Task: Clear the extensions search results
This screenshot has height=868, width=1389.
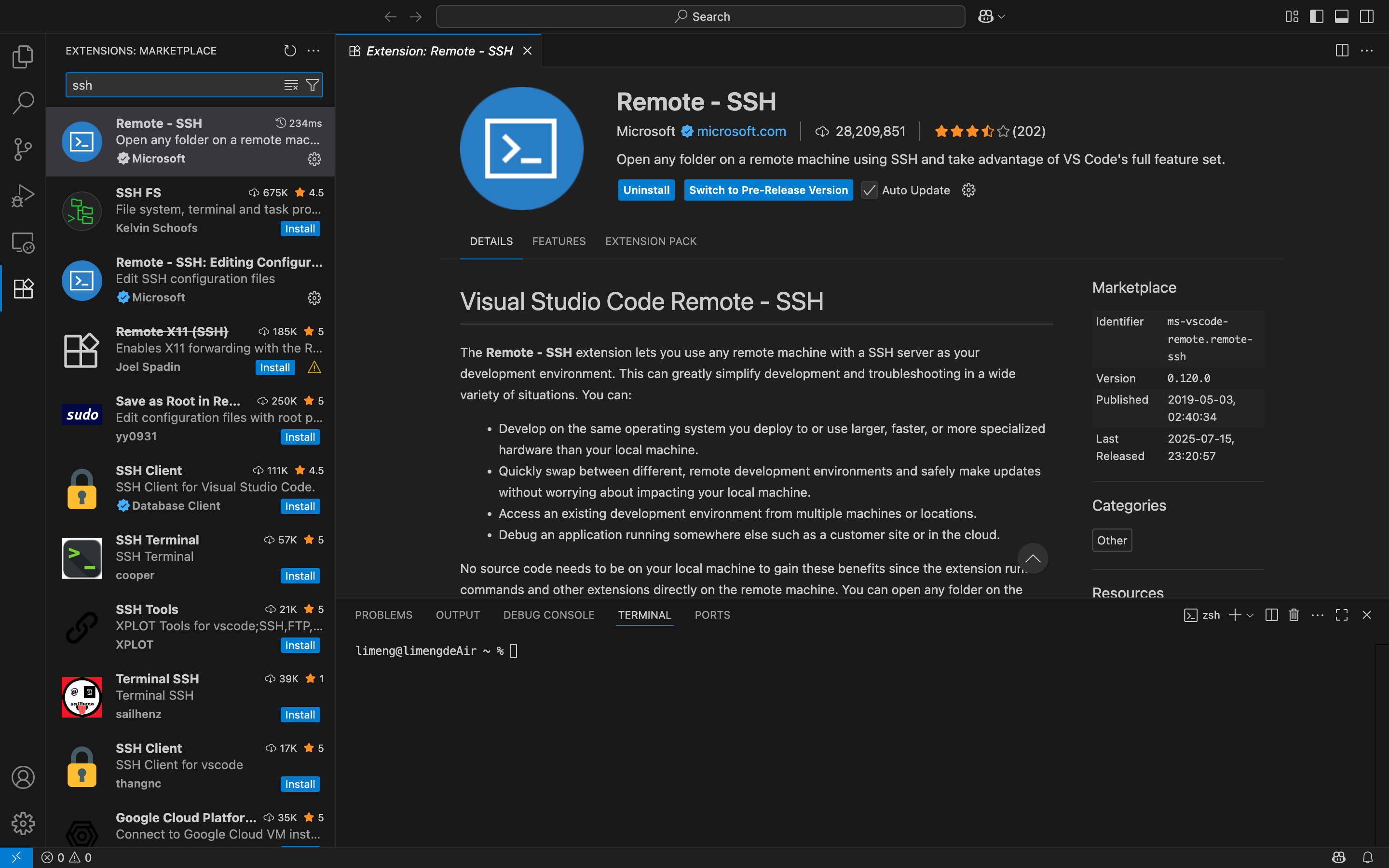Action: click(x=291, y=85)
